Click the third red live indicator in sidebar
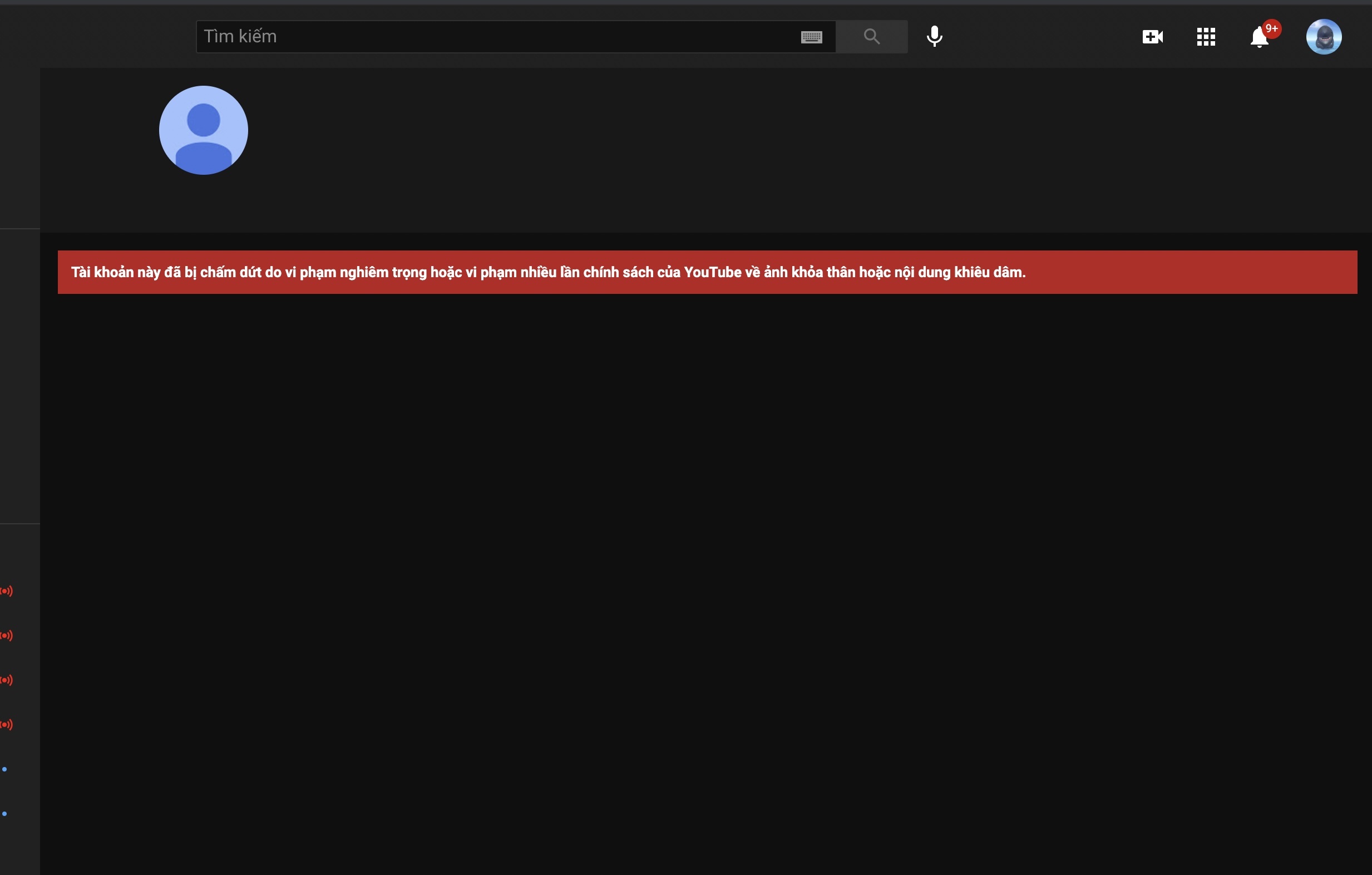Screen dimensions: 1372x875 pos(6,680)
